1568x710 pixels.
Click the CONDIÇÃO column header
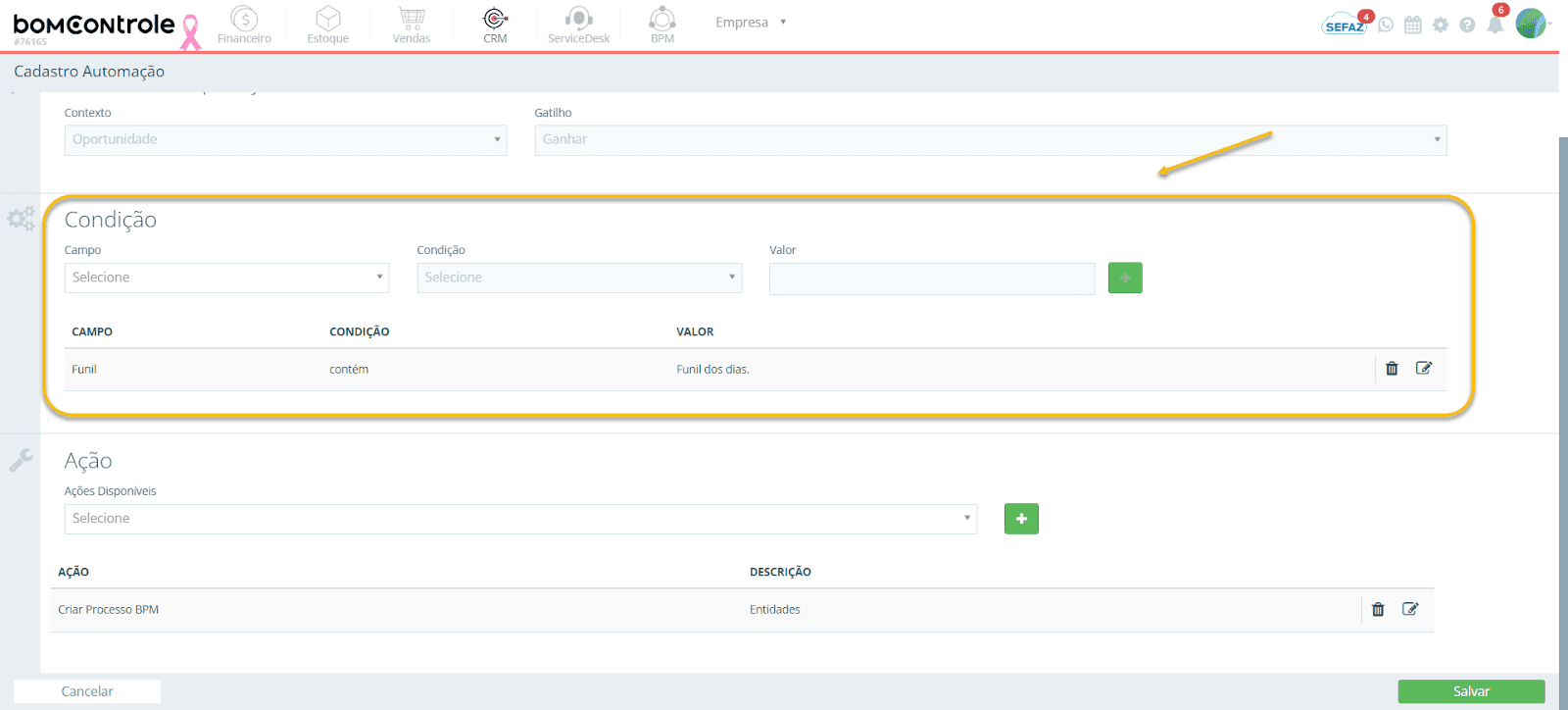click(360, 331)
